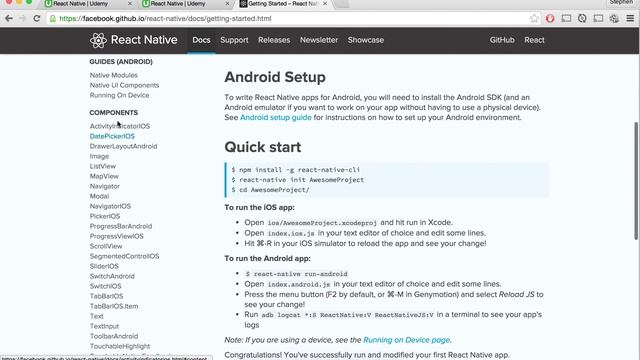Open Native UI Components guide
Screen dimensions: 640x360
click(x=124, y=85)
